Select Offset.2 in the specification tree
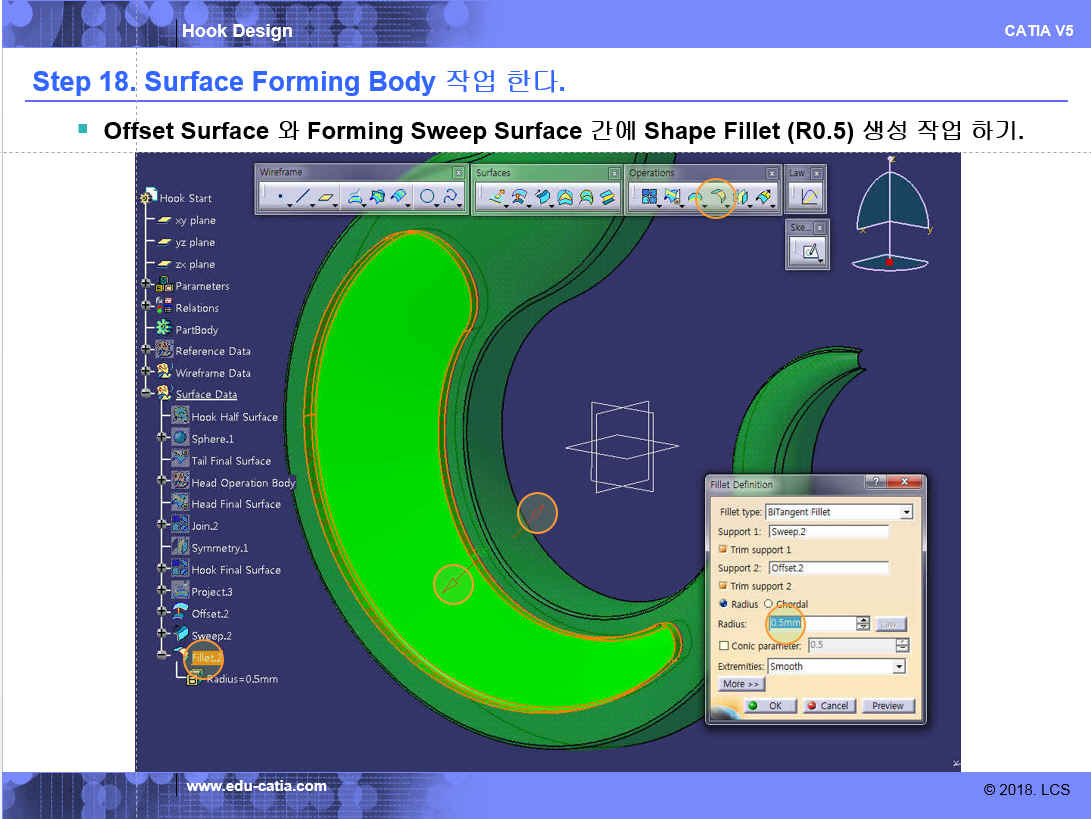This screenshot has width=1091, height=819. point(210,613)
